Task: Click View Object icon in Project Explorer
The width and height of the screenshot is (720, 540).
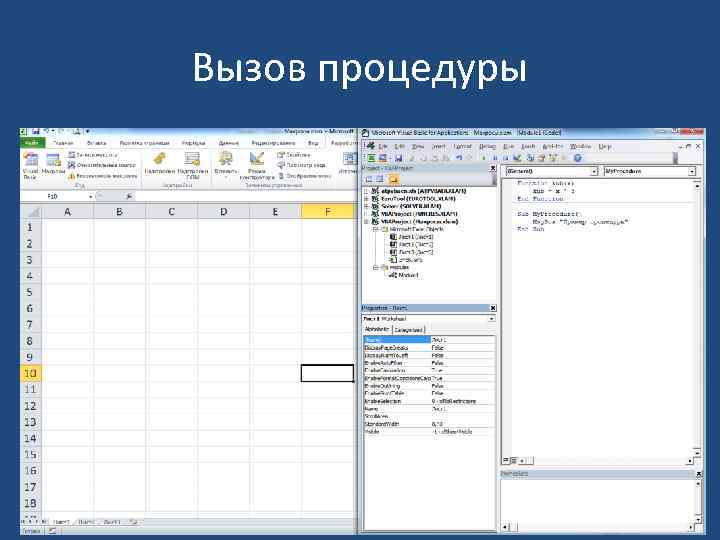Action: [x=380, y=179]
